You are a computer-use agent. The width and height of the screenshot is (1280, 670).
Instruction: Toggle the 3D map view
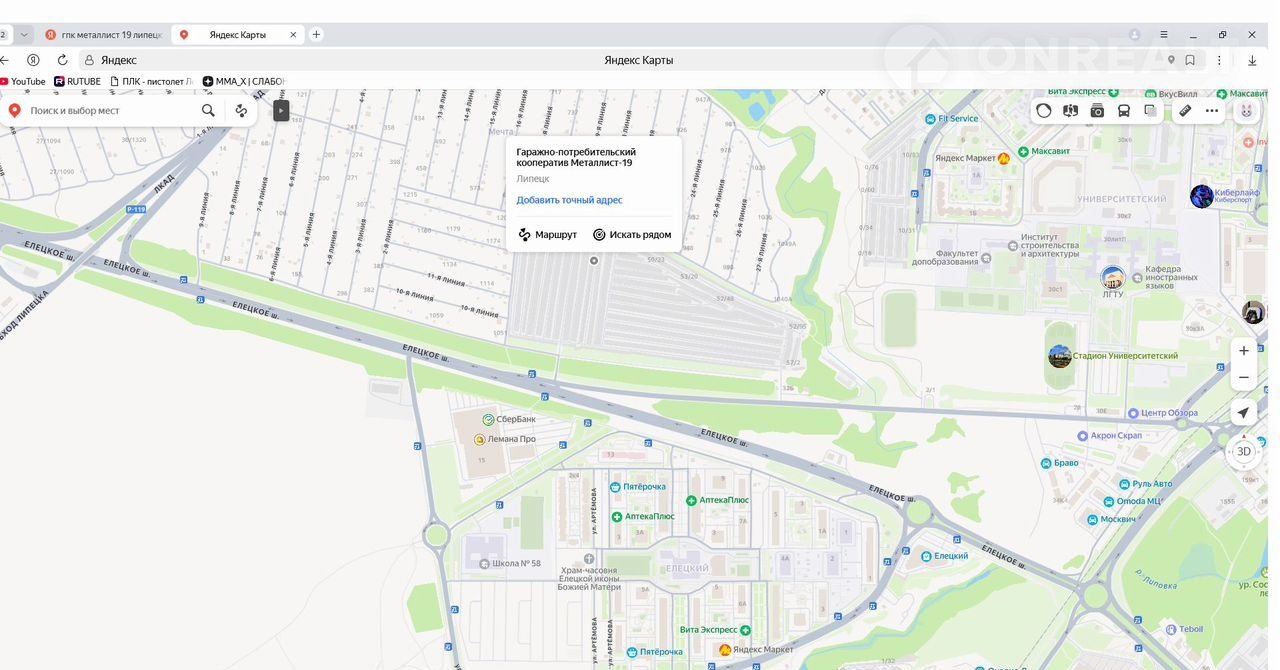click(x=1243, y=451)
